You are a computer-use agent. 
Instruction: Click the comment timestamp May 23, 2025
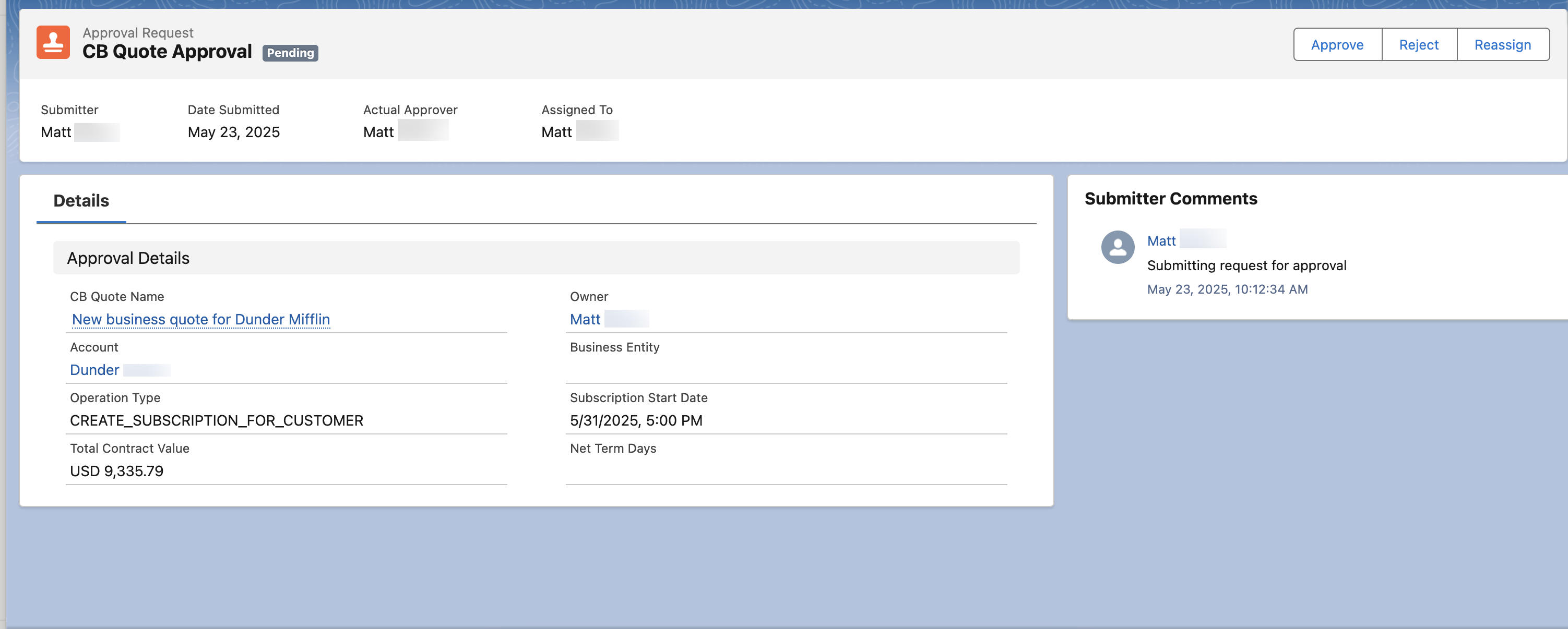[1227, 289]
